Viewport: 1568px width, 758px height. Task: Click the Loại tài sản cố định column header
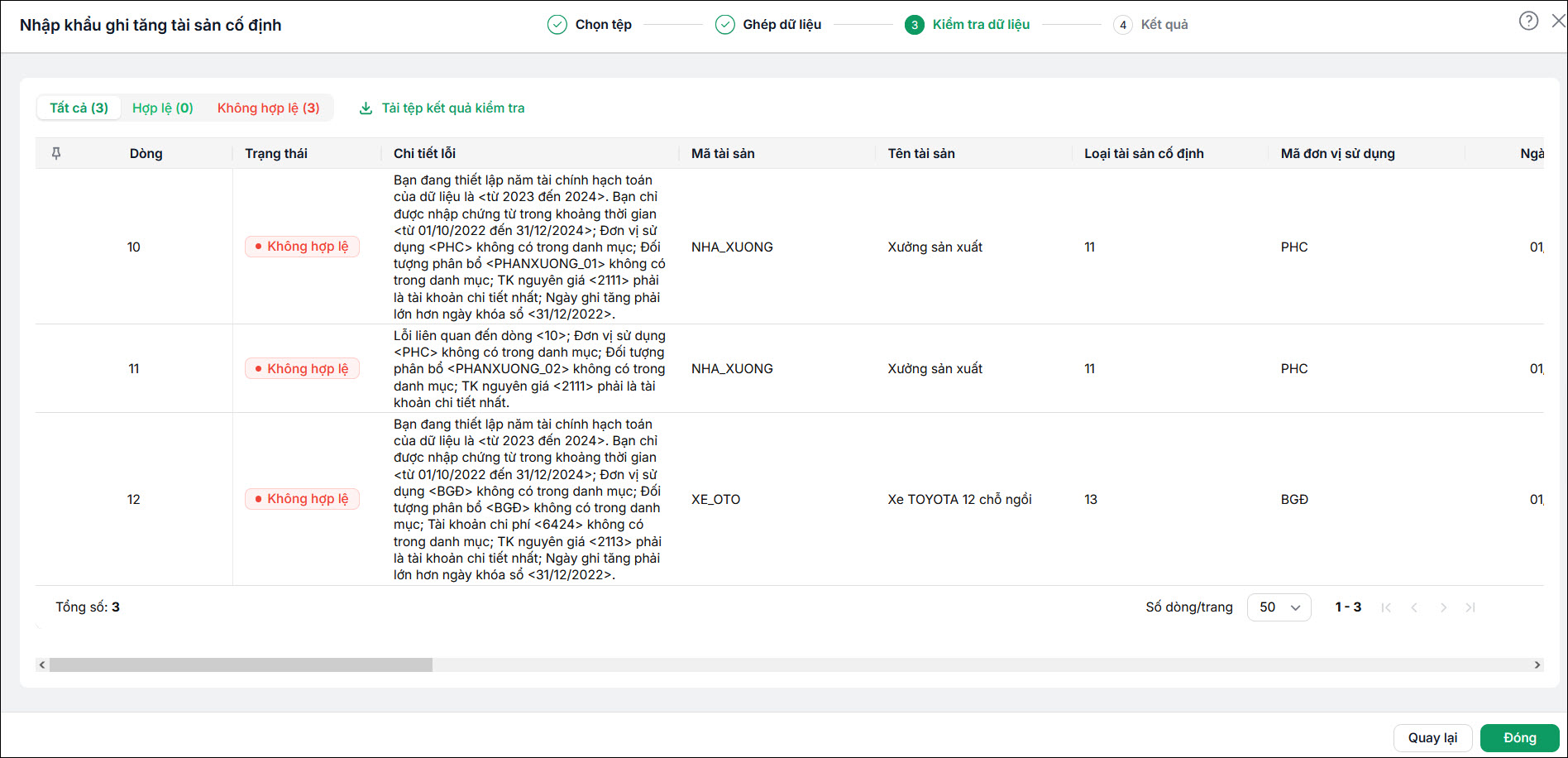coord(1144,154)
